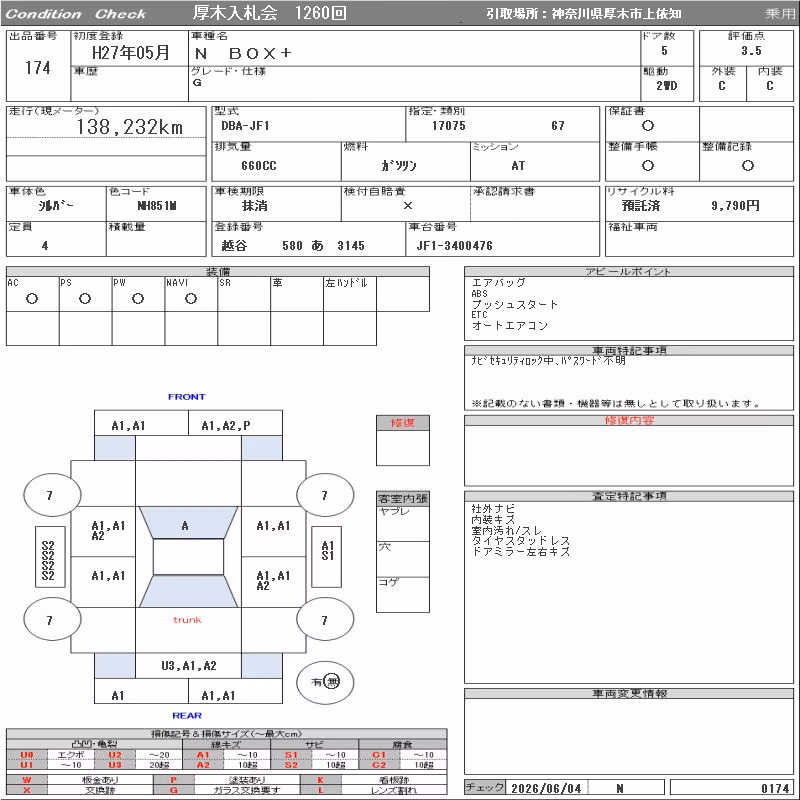Click the red W code for 板金あり

pyautogui.click(x=27, y=780)
